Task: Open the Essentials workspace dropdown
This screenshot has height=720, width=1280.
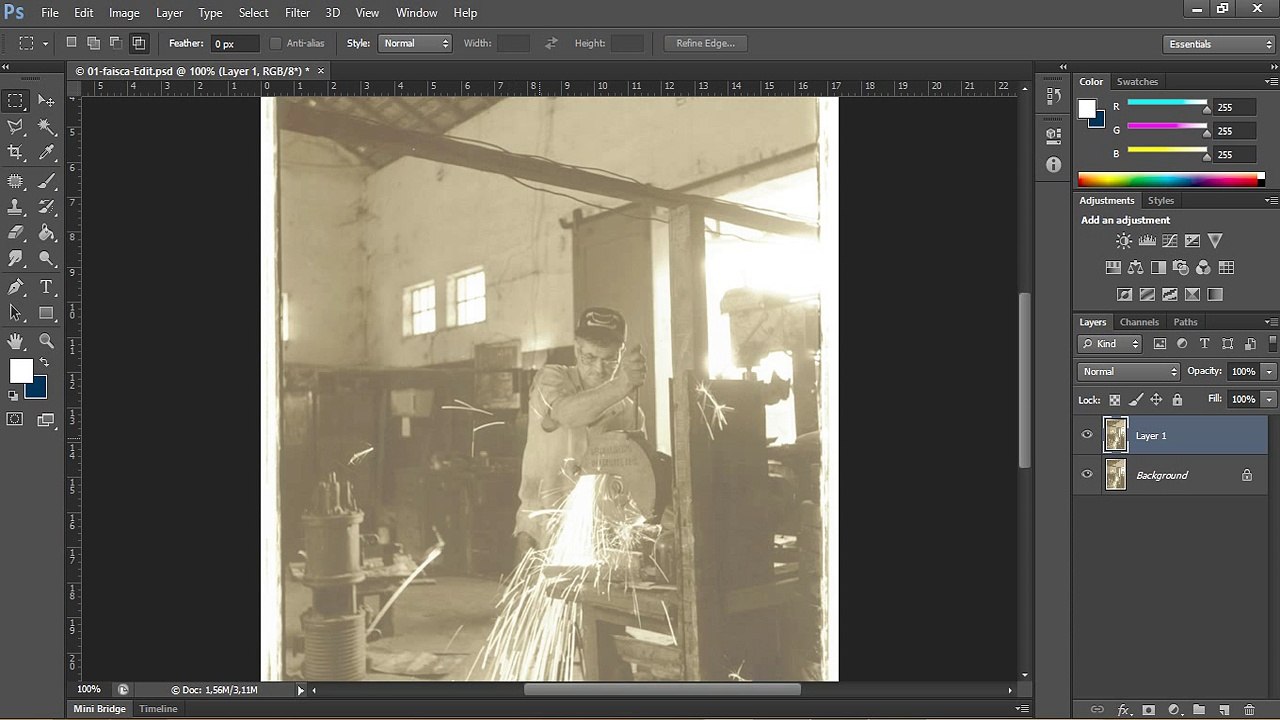Action: pos(1219,44)
